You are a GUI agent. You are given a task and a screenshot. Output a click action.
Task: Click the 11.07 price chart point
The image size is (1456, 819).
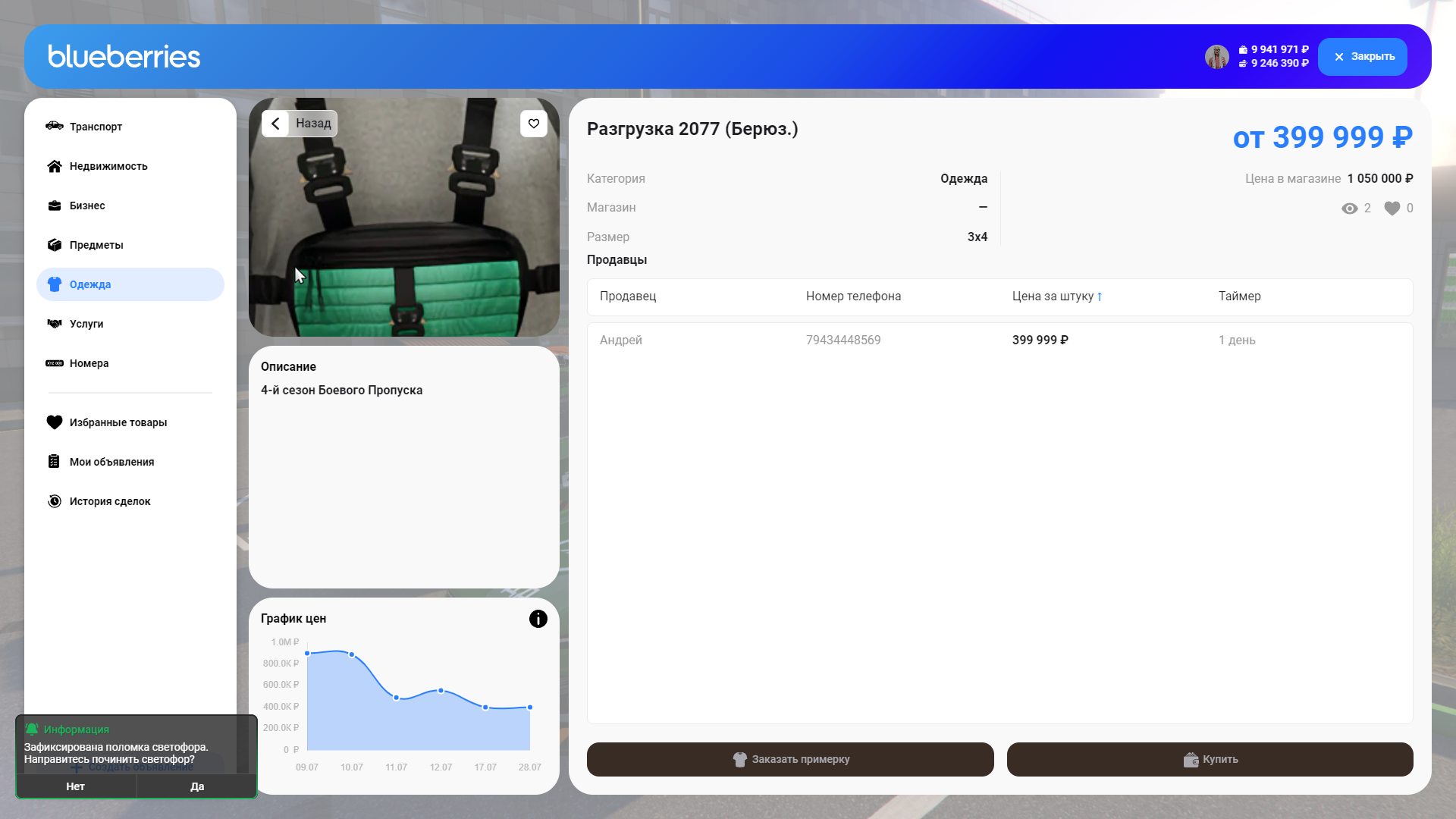[x=397, y=698]
